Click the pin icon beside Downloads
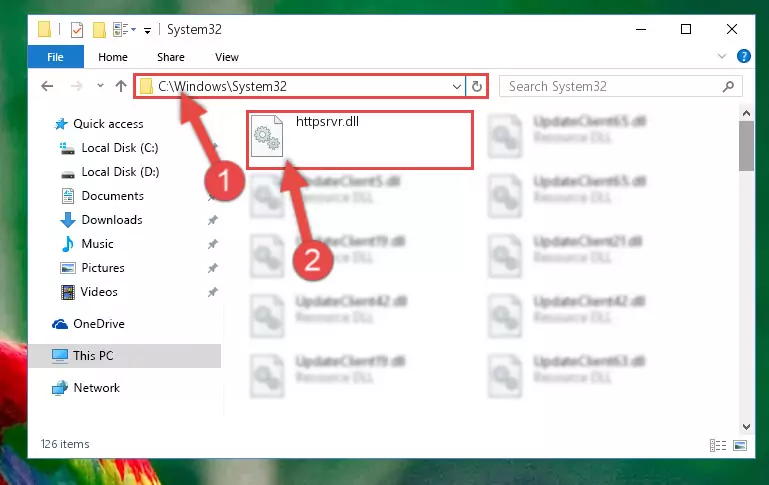 click(212, 220)
